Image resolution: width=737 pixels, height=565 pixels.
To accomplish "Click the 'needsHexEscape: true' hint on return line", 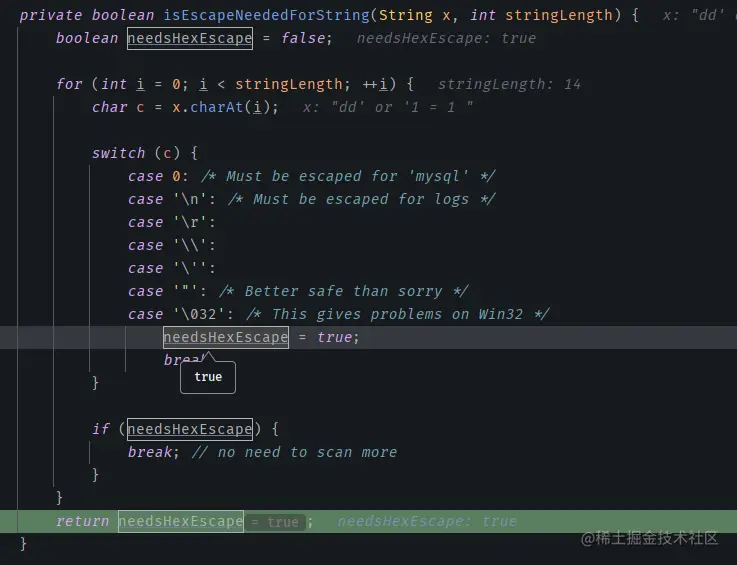I will click(x=427, y=521).
